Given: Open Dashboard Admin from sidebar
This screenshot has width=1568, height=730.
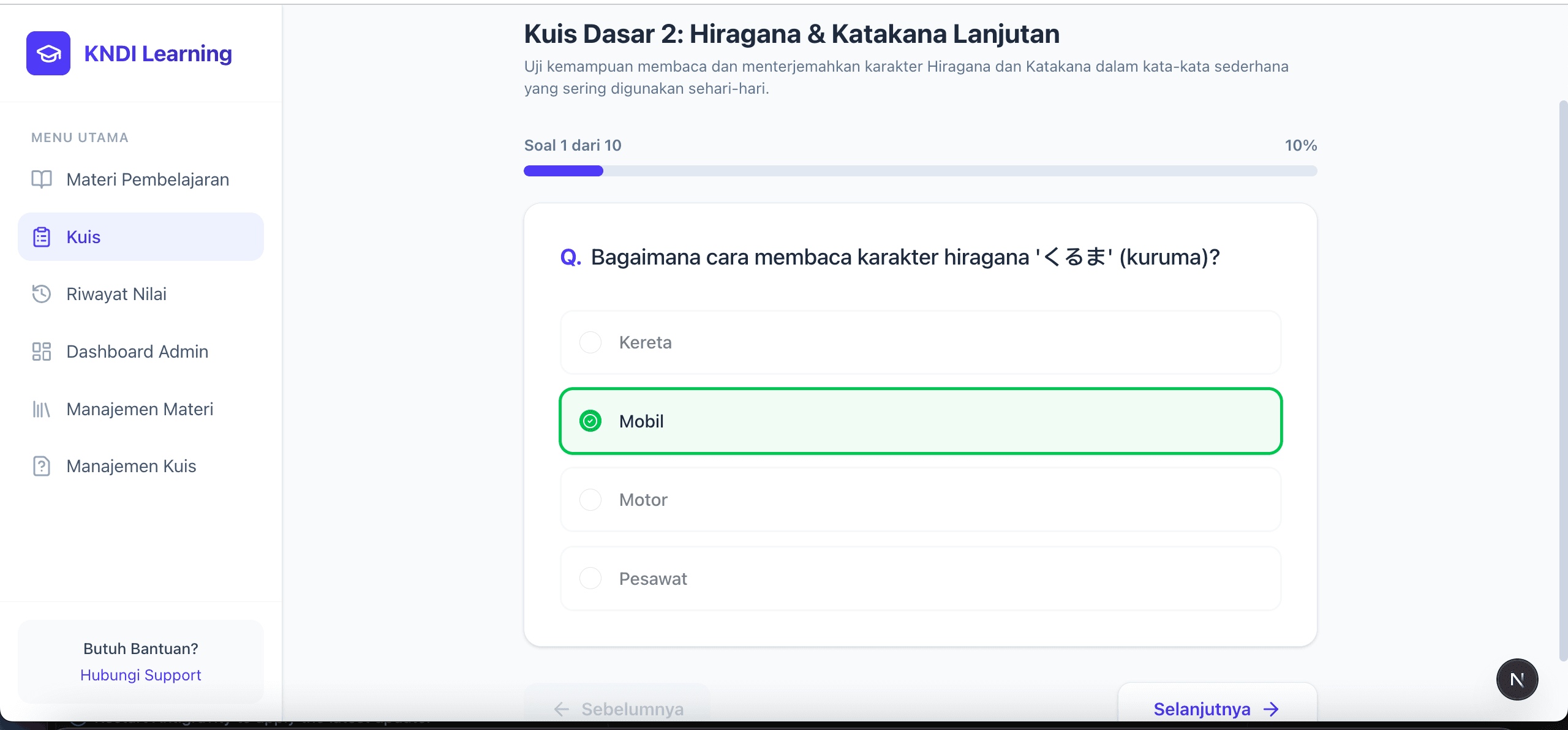Looking at the screenshot, I should click(141, 352).
